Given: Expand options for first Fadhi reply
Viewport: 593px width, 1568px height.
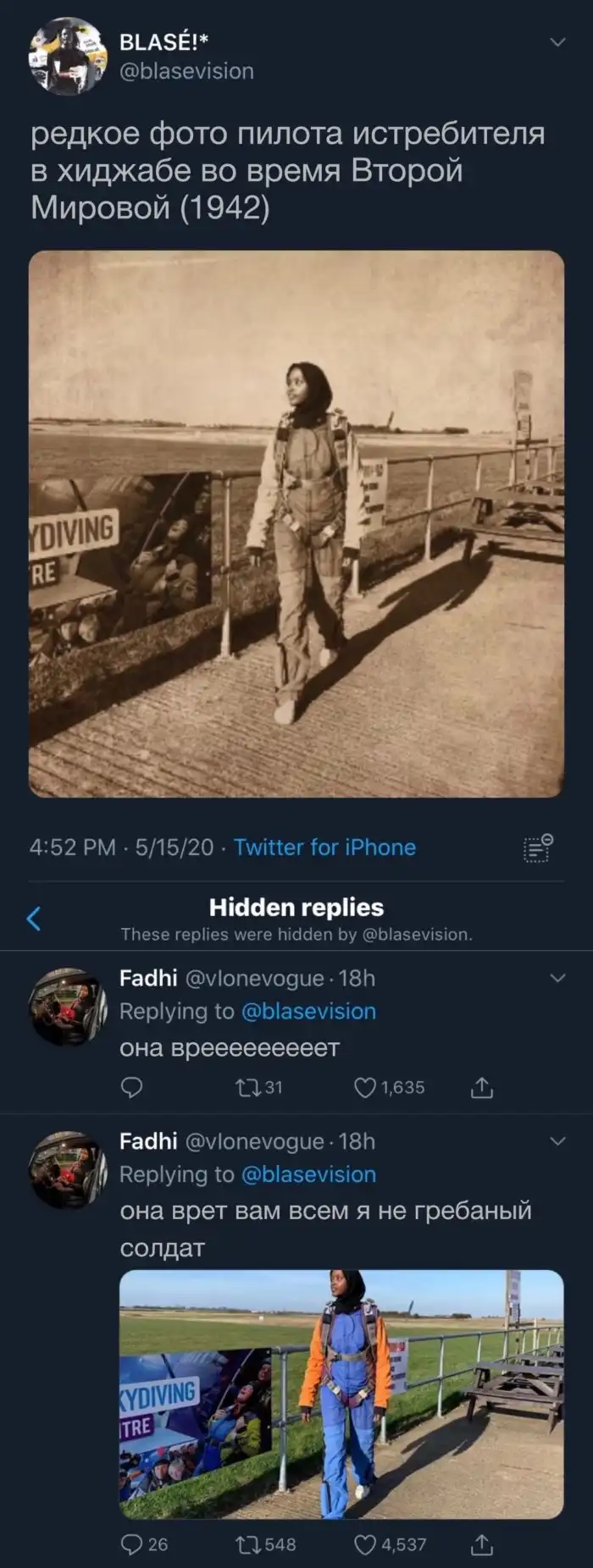Looking at the screenshot, I should 557,978.
